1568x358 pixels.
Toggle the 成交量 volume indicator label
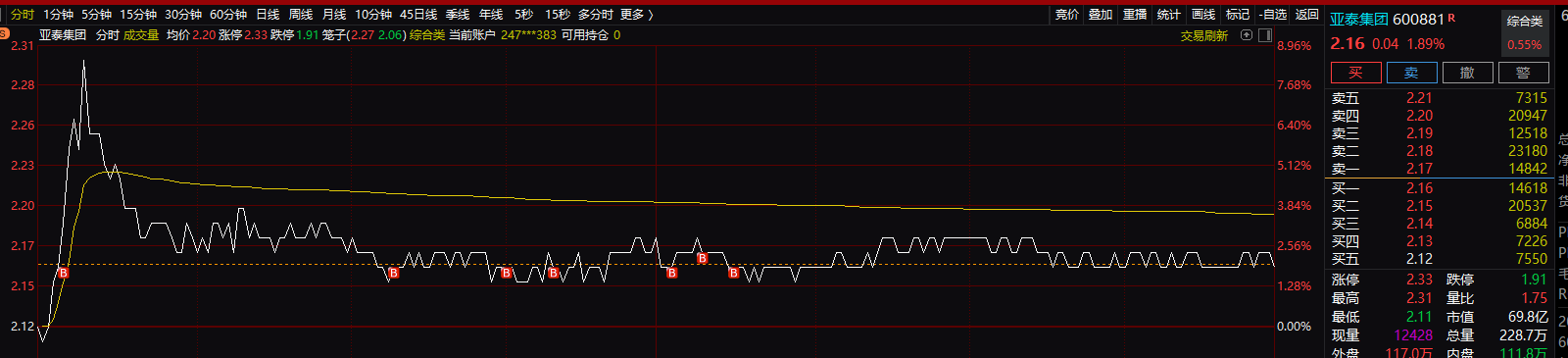[x=141, y=34]
